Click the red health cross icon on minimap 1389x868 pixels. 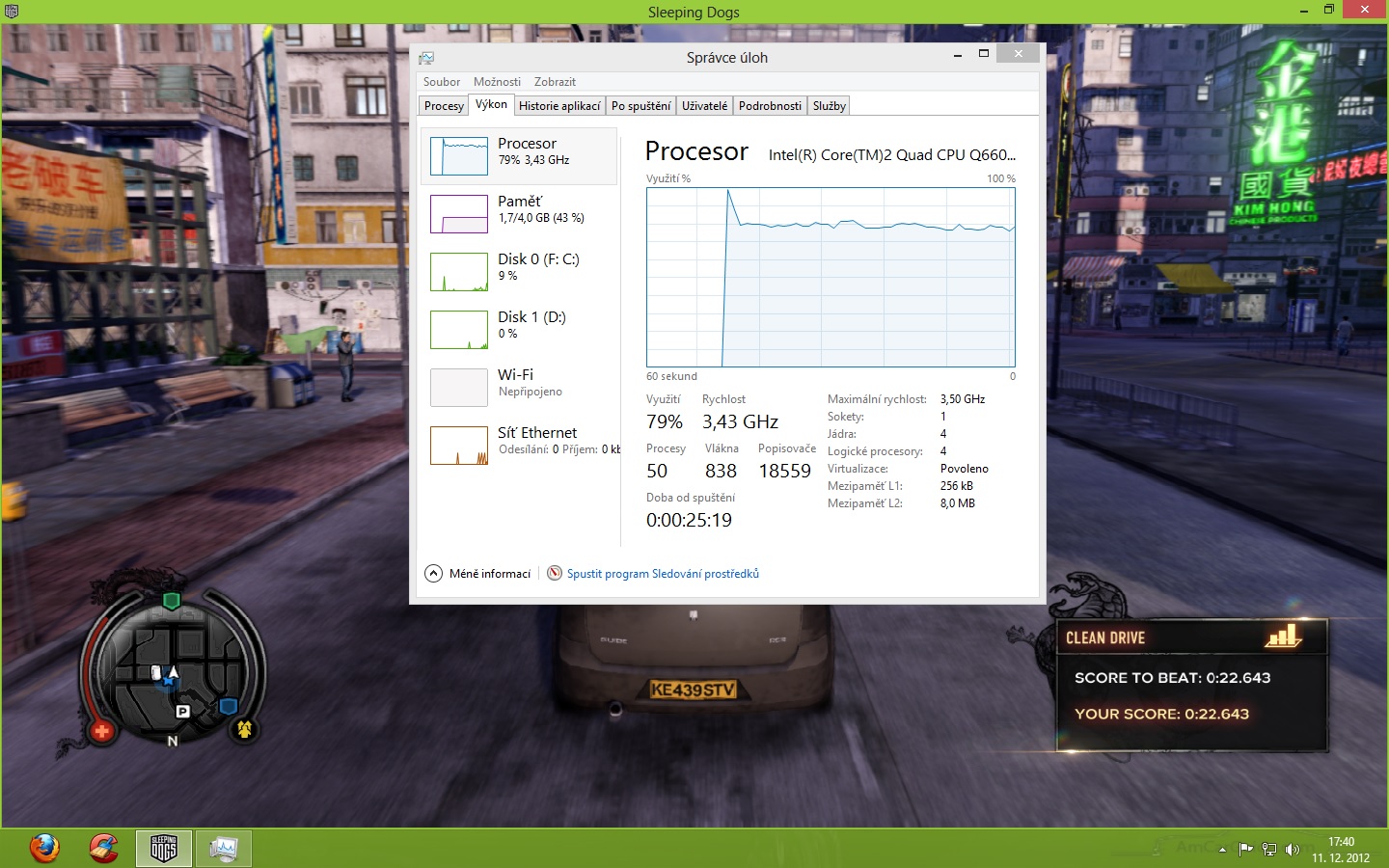pos(101,732)
